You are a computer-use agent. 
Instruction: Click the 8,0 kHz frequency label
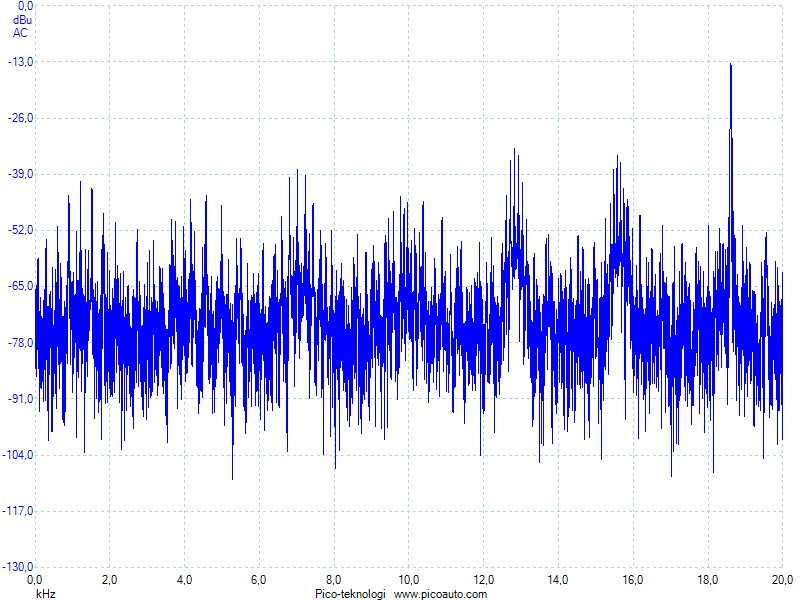point(334,580)
